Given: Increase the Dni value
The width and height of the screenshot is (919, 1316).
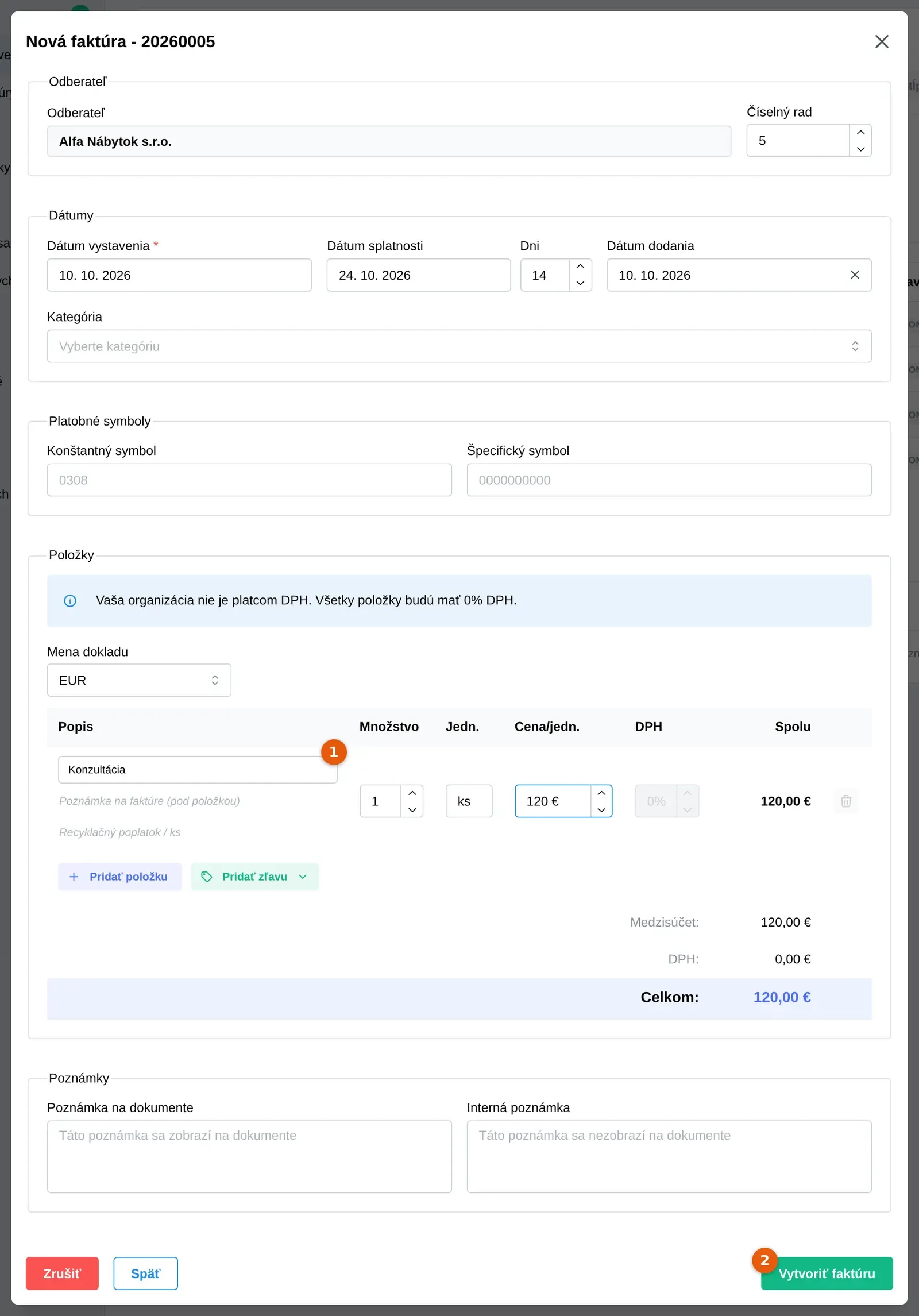Looking at the screenshot, I should click(x=580, y=267).
